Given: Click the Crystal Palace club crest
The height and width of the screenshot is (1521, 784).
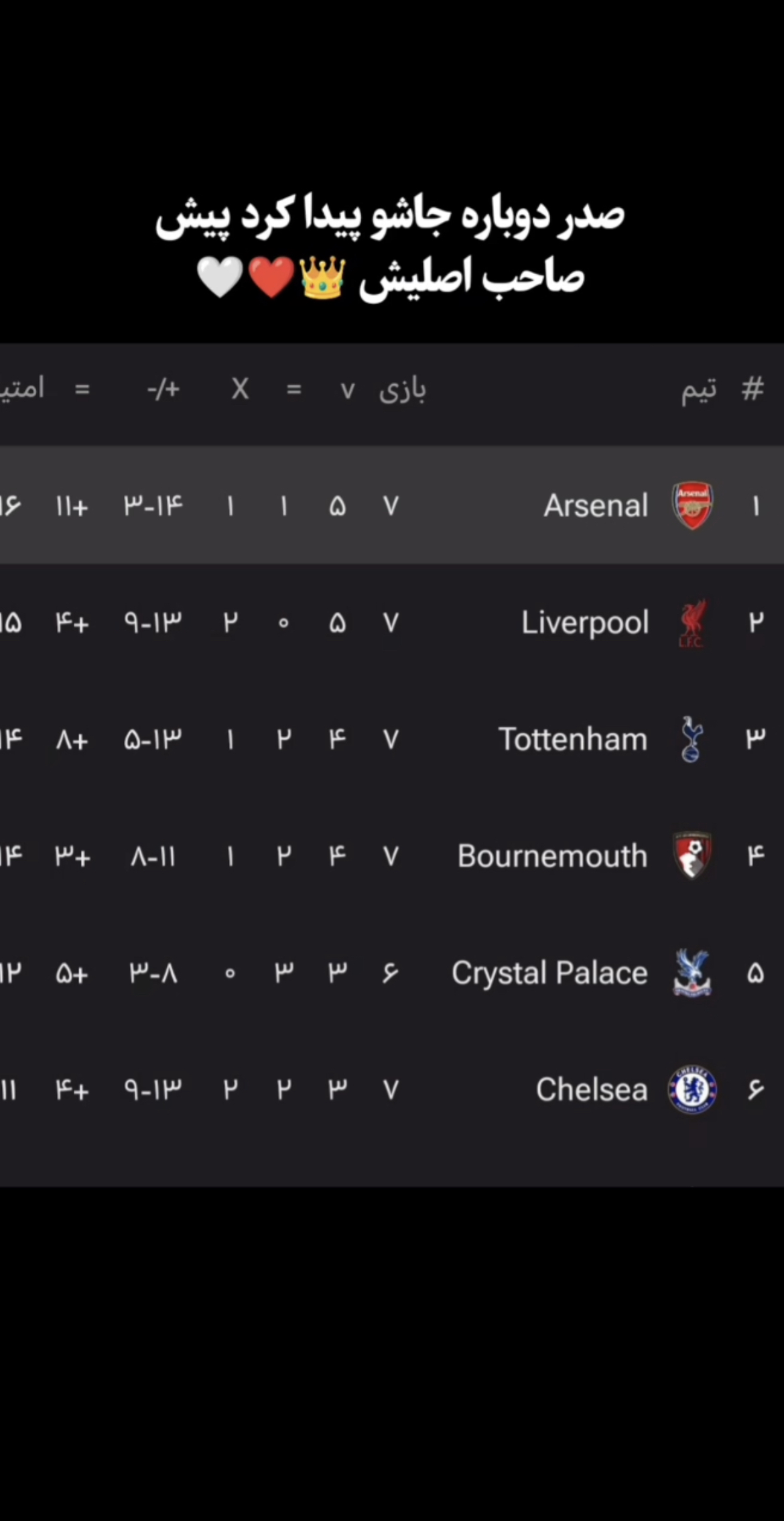Looking at the screenshot, I should [x=692, y=973].
